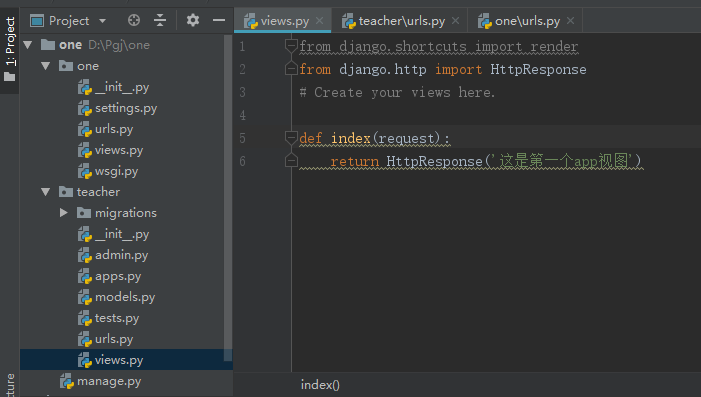Toggle fold marker on the first import line
Image resolution: width=701 pixels, height=397 pixels.
click(x=291, y=46)
